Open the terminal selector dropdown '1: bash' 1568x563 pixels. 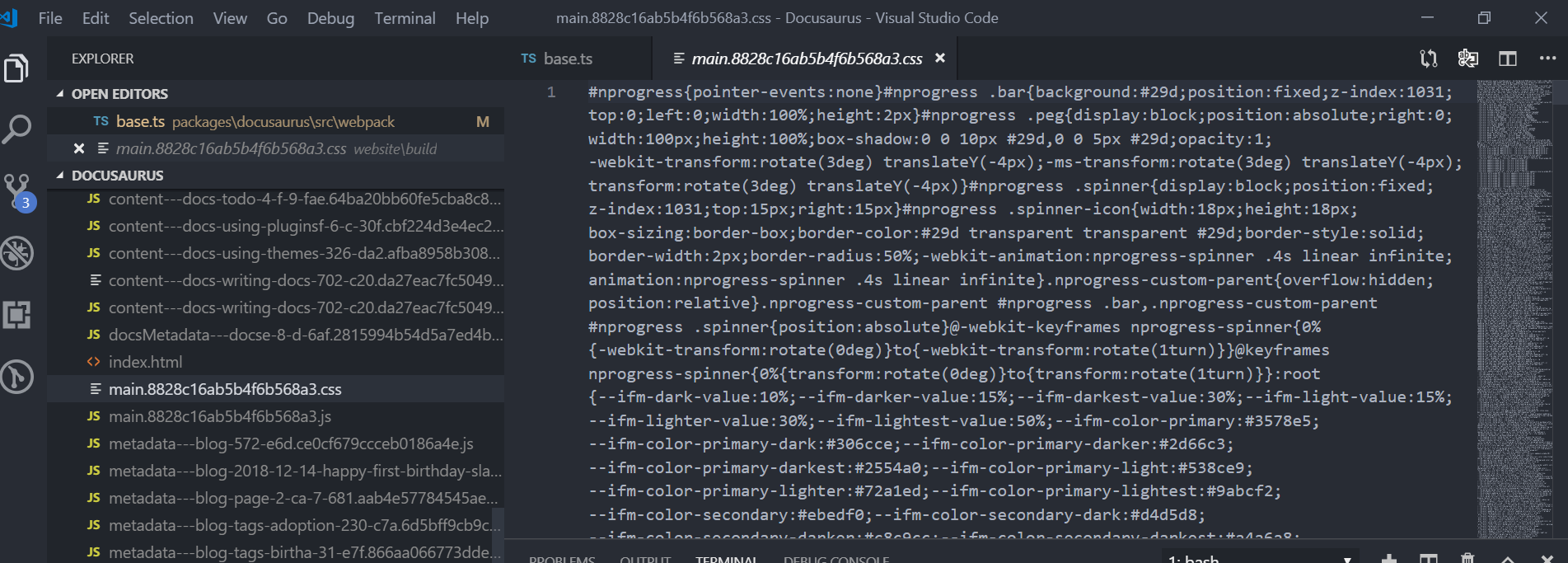click(x=1261, y=558)
